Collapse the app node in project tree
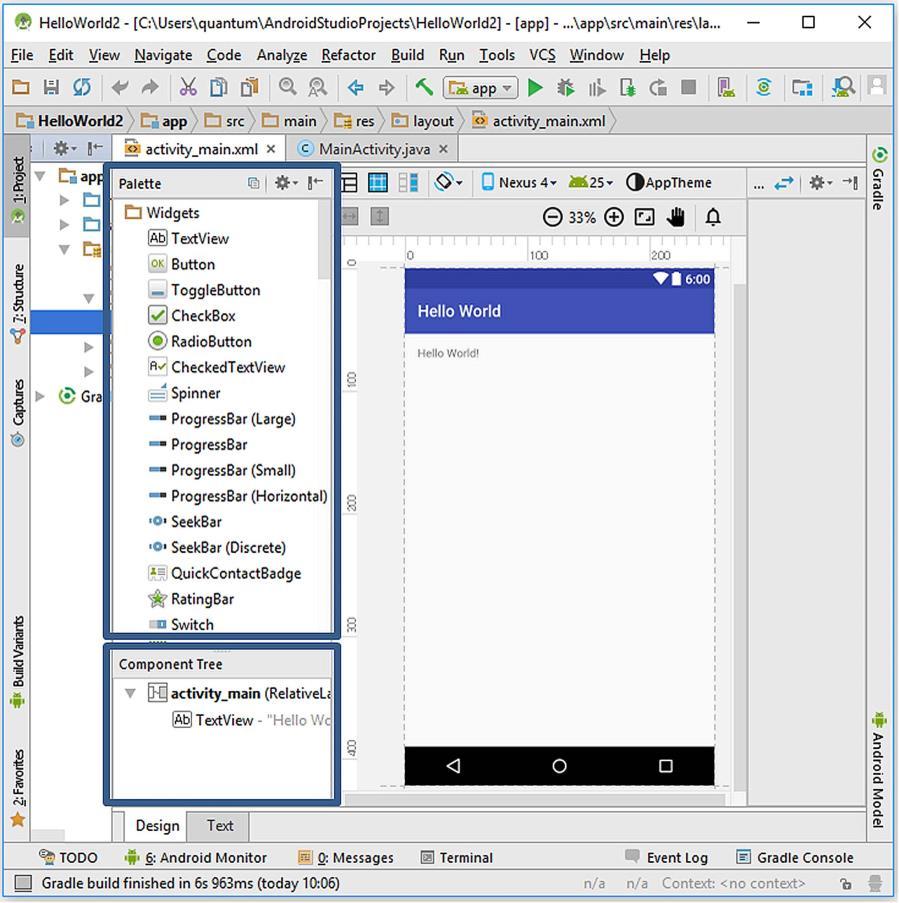The image size is (899, 903). (40, 176)
